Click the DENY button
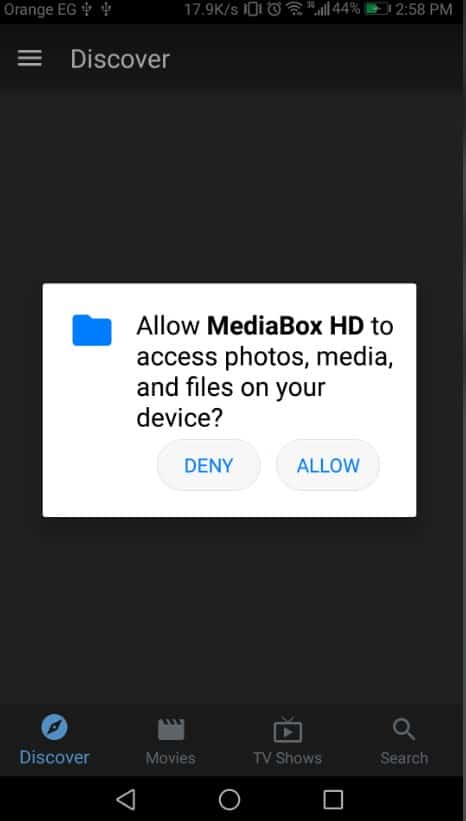Screen dimensions: 466x821 [208, 465]
